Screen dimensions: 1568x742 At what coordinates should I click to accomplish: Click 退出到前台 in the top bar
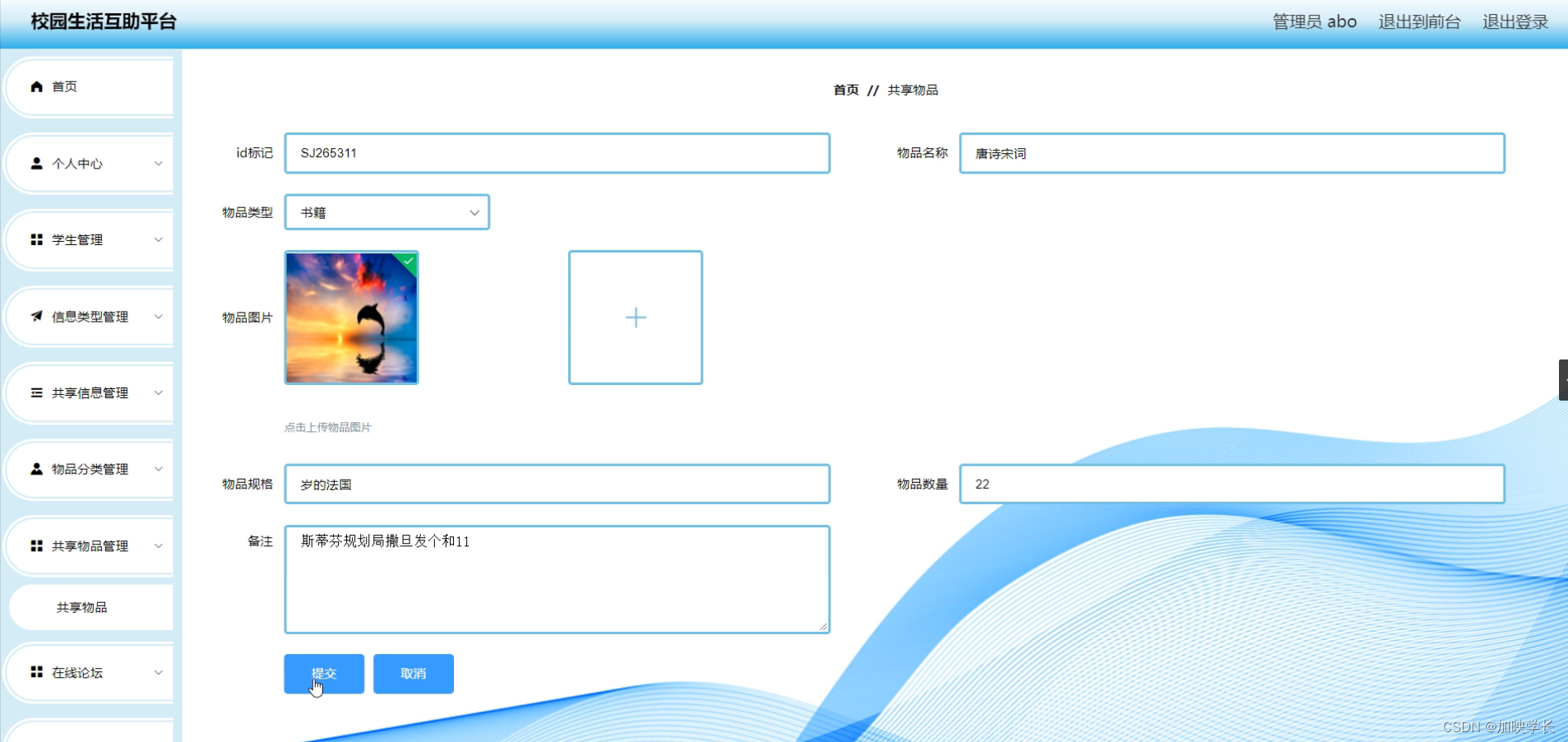pos(1418,22)
